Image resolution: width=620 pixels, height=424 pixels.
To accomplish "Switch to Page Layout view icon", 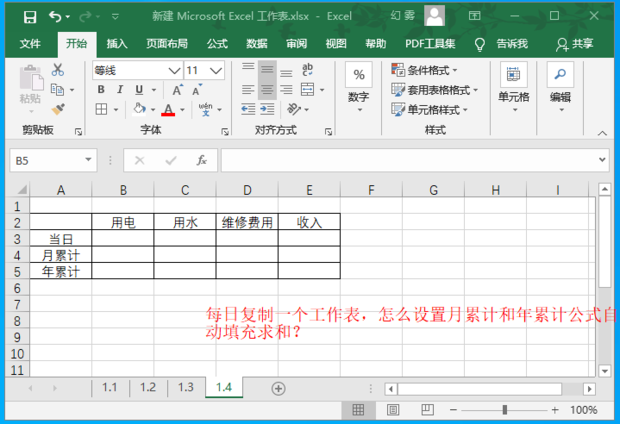I will 393,410.
